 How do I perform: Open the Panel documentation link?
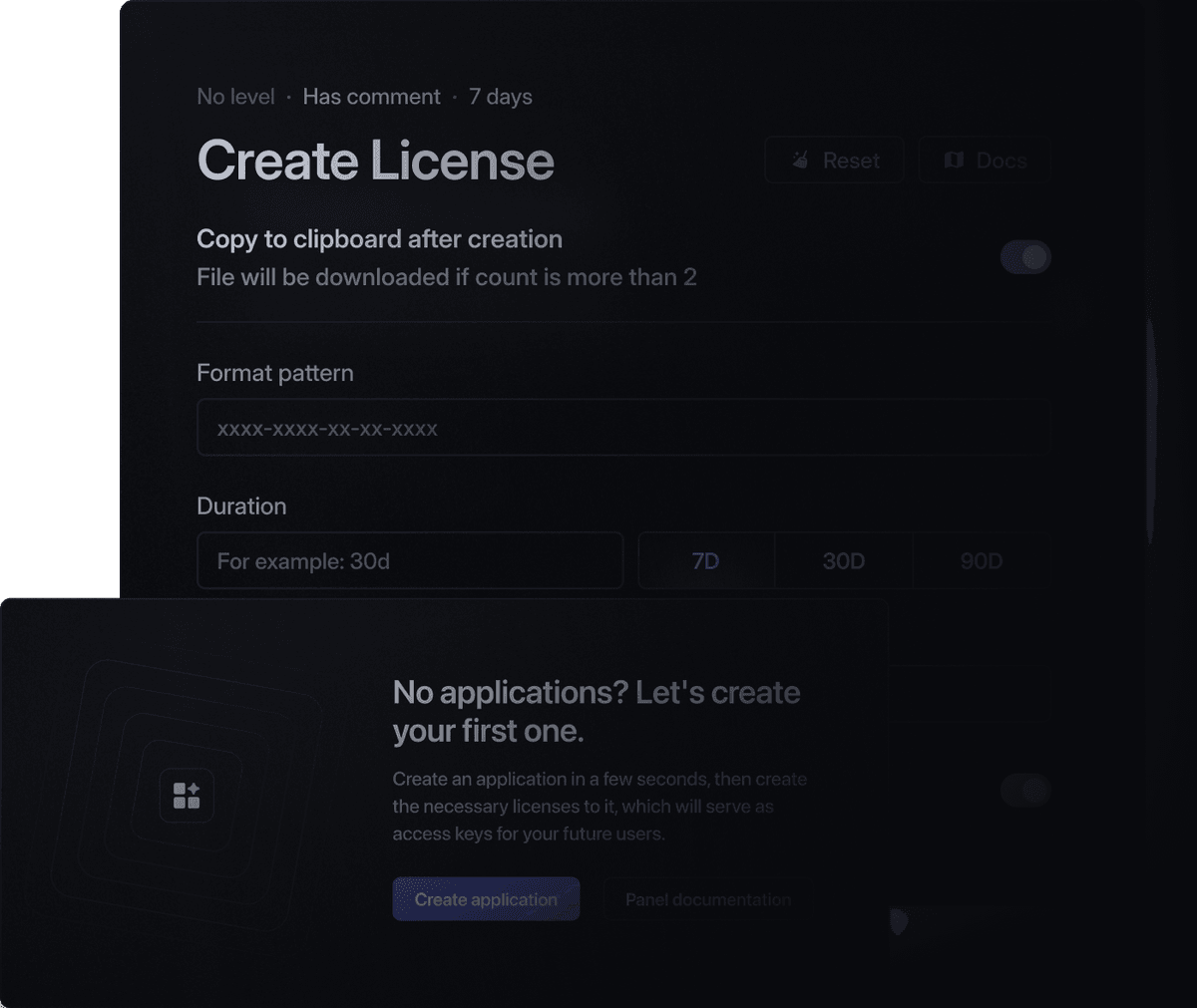(x=708, y=899)
